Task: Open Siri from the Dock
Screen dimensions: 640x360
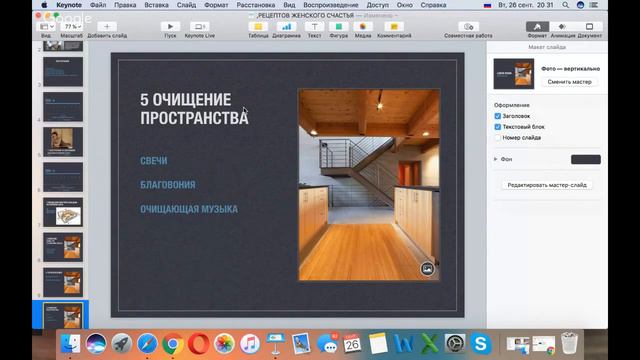Action: [96, 344]
